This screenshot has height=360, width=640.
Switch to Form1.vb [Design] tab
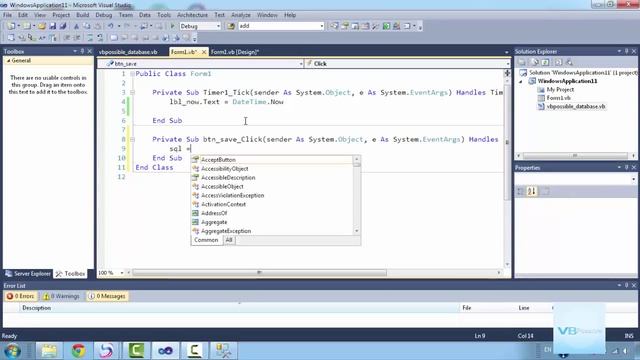235,52
